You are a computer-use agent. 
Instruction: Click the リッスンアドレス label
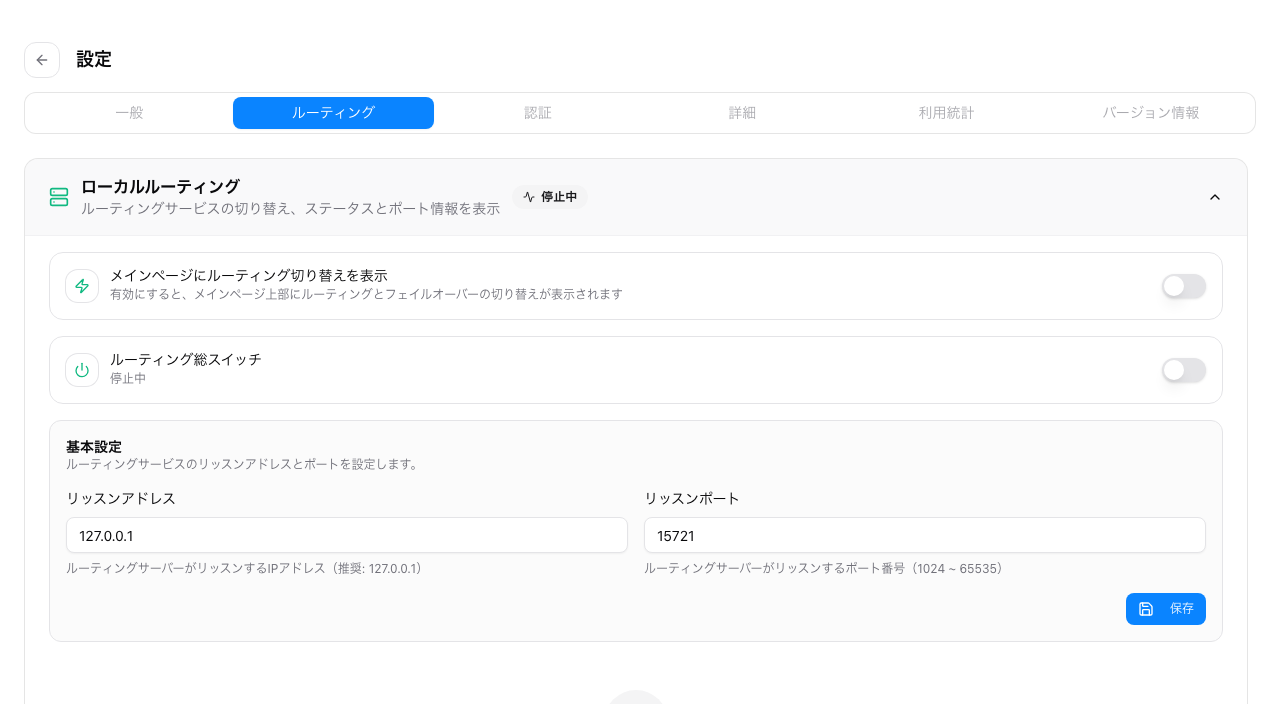(x=121, y=498)
